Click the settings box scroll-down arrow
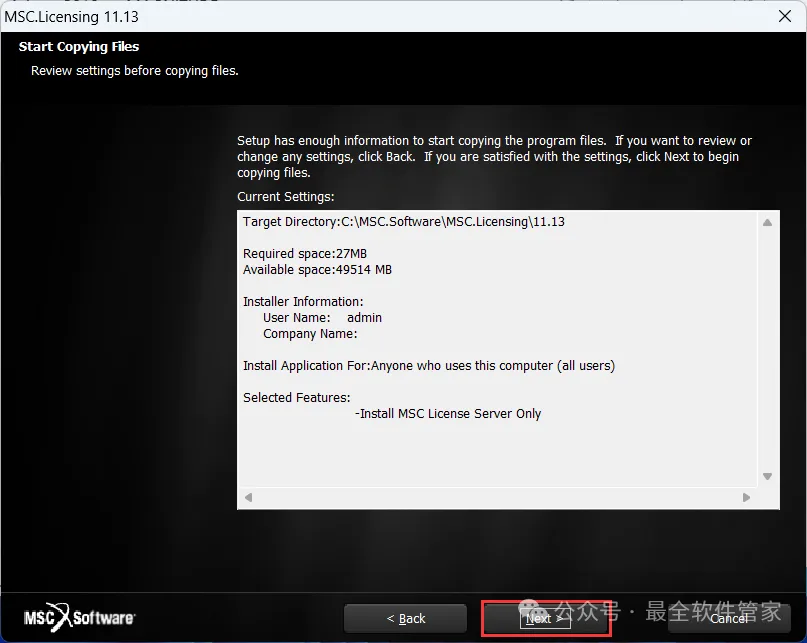 [x=767, y=476]
